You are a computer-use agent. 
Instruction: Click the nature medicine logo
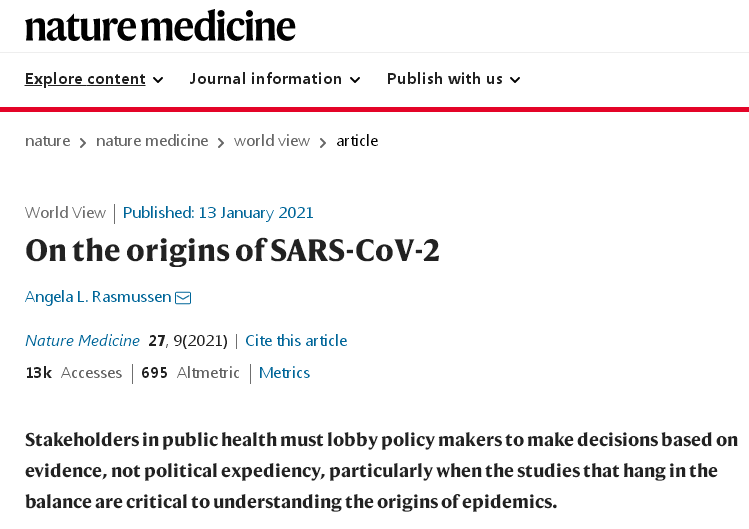point(160,26)
